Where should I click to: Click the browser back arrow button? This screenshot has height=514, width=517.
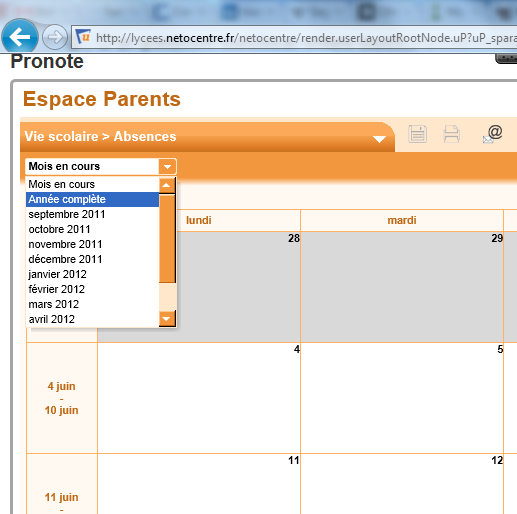20,37
